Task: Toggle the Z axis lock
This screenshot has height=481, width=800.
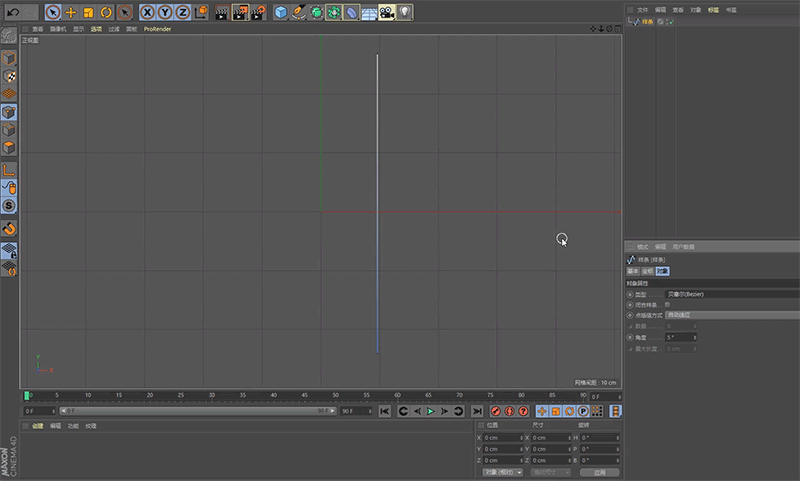Action: coord(182,12)
